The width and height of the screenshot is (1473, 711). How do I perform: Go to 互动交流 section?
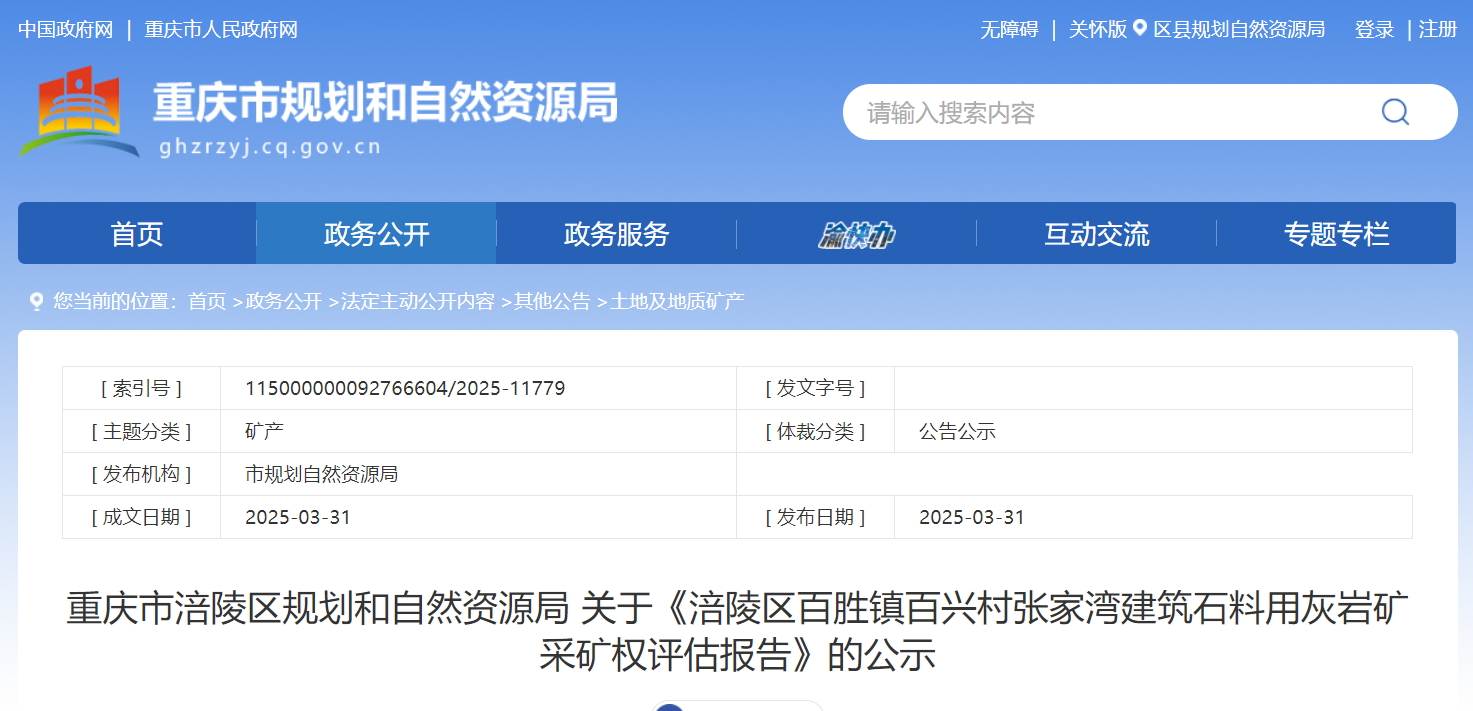click(1096, 235)
